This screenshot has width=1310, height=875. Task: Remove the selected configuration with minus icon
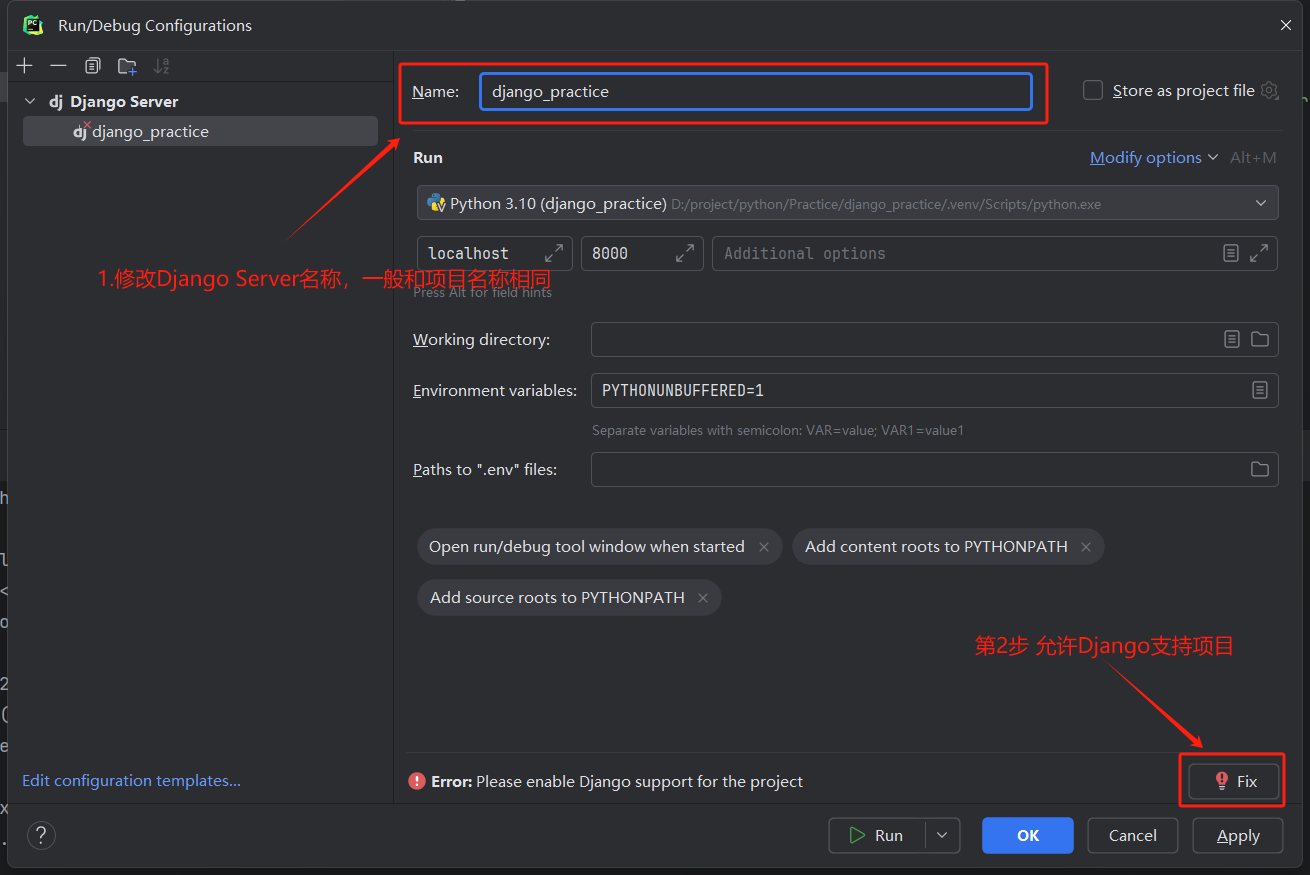click(x=58, y=66)
